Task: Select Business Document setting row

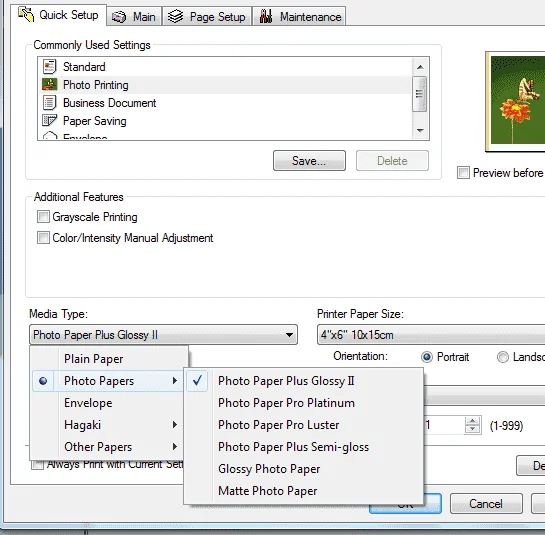Action: point(225,103)
